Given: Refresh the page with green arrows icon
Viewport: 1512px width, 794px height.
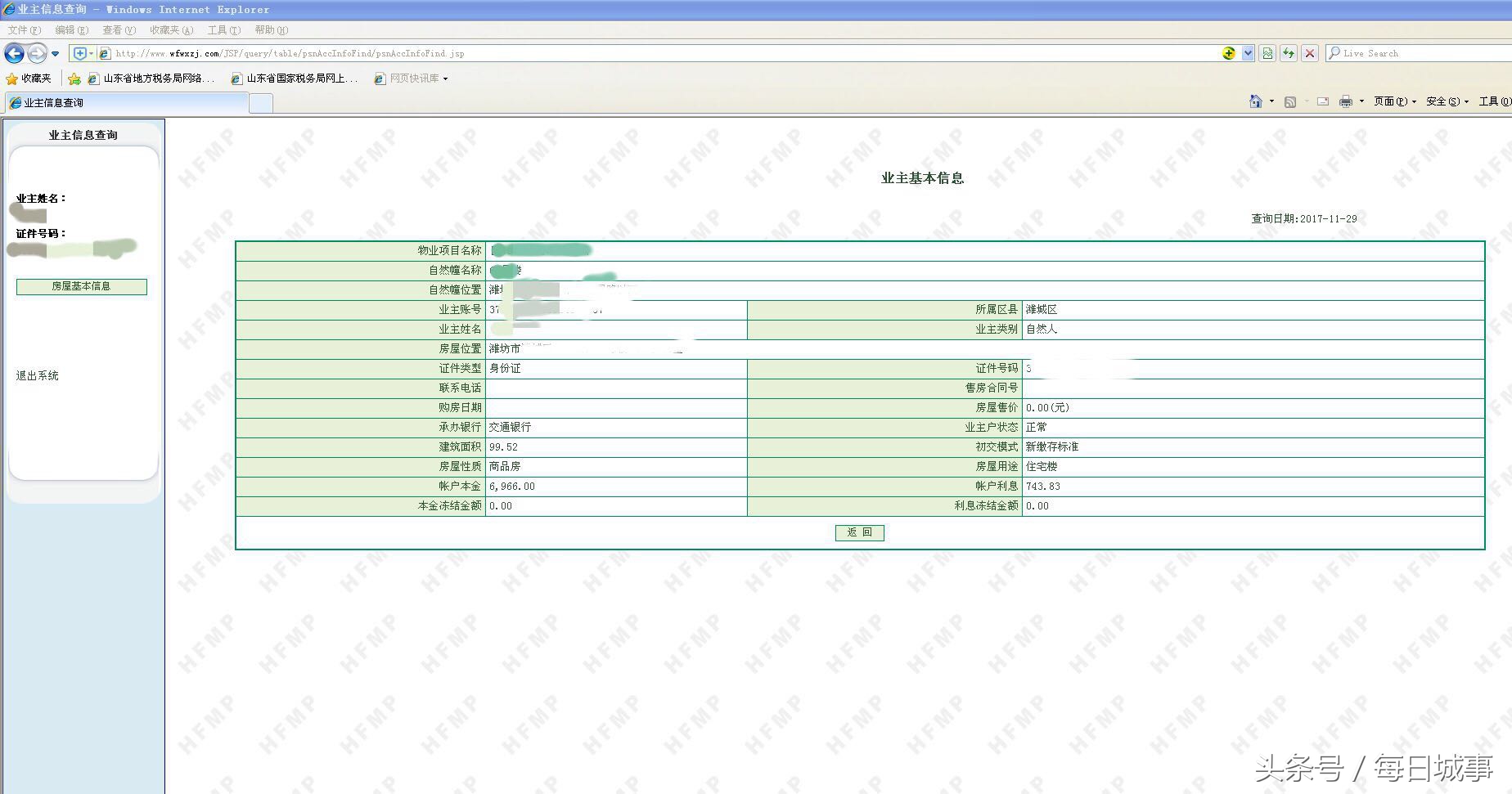Looking at the screenshot, I should (1289, 53).
